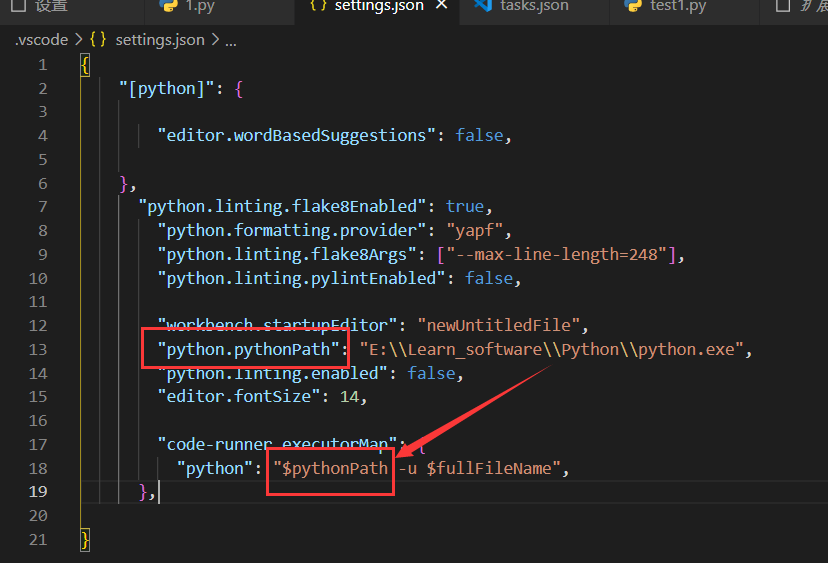
Task: Click $fullFileName on line 18
Action: (x=489, y=468)
